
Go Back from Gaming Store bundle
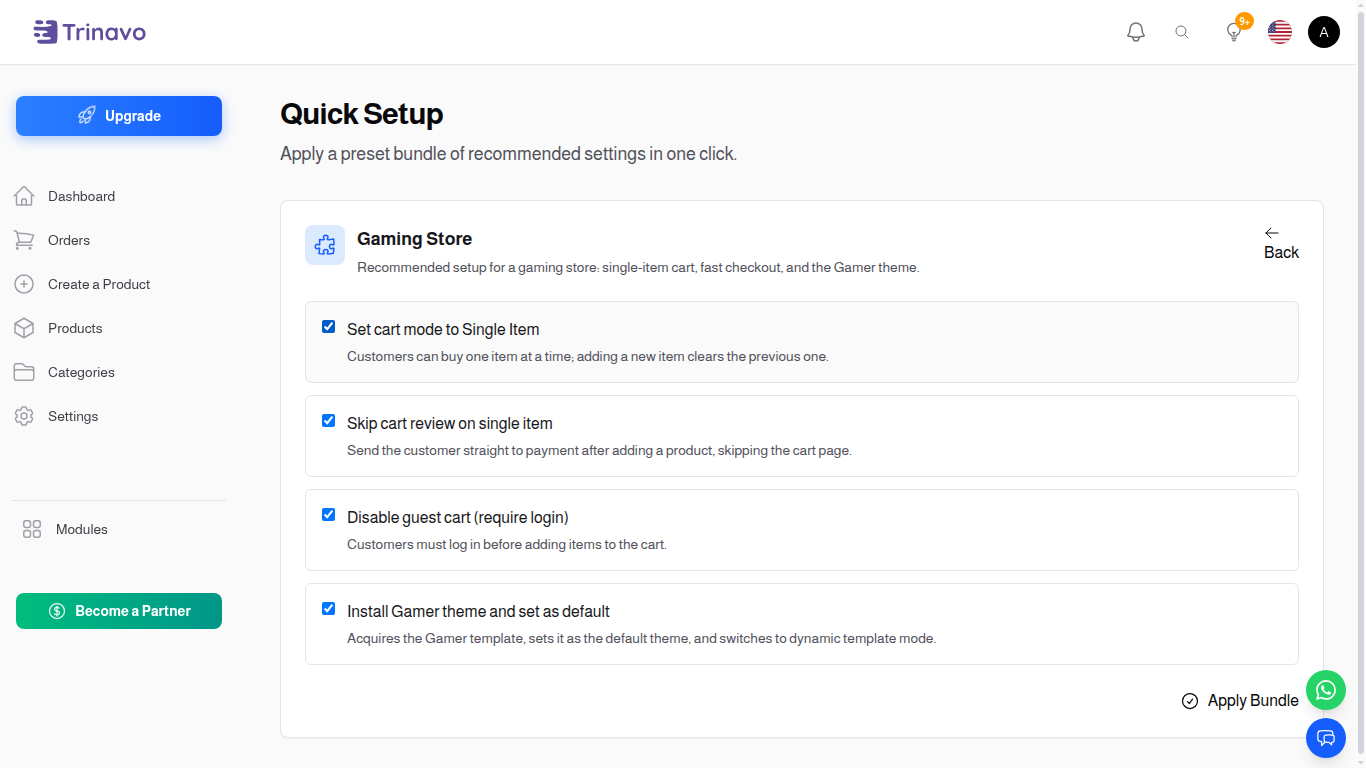1281,243
